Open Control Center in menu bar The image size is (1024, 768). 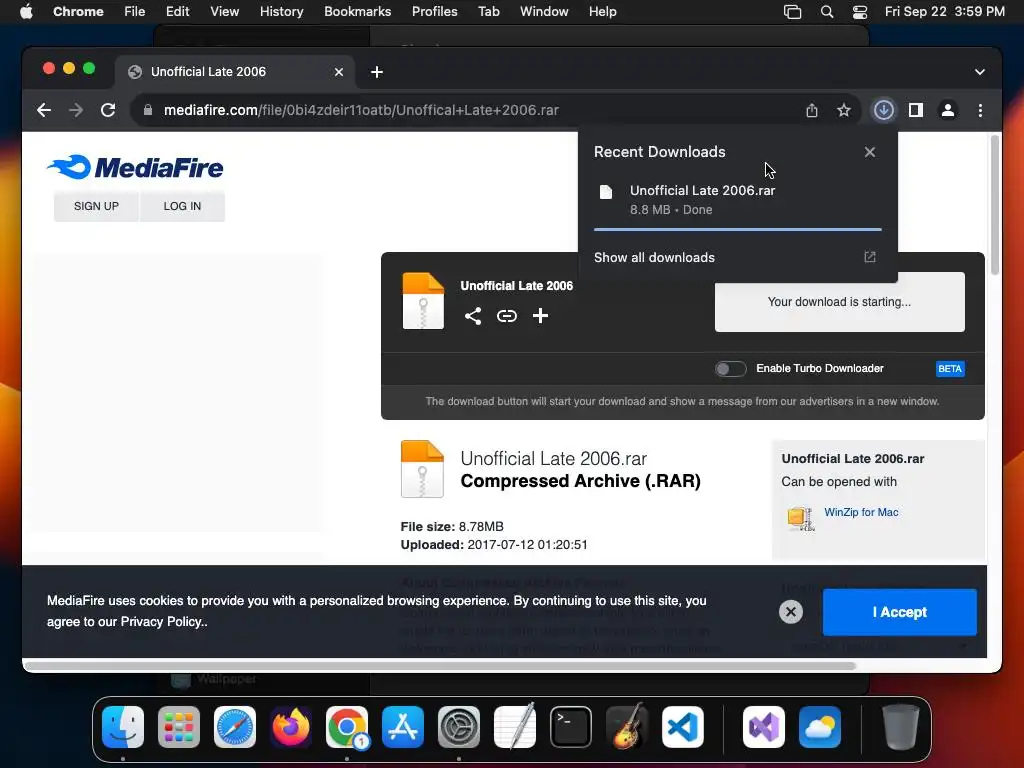860,12
